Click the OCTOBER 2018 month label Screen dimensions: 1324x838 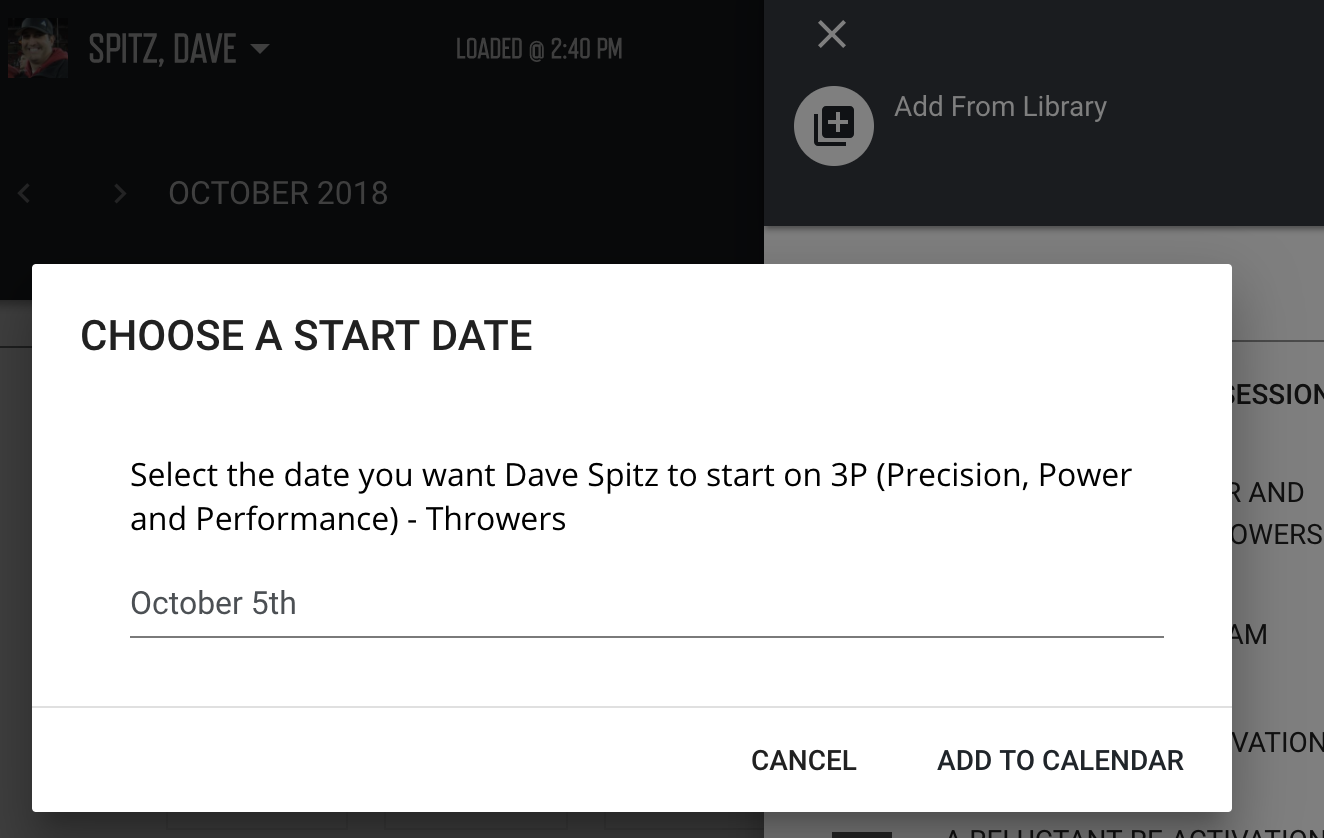[x=278, y=193]
